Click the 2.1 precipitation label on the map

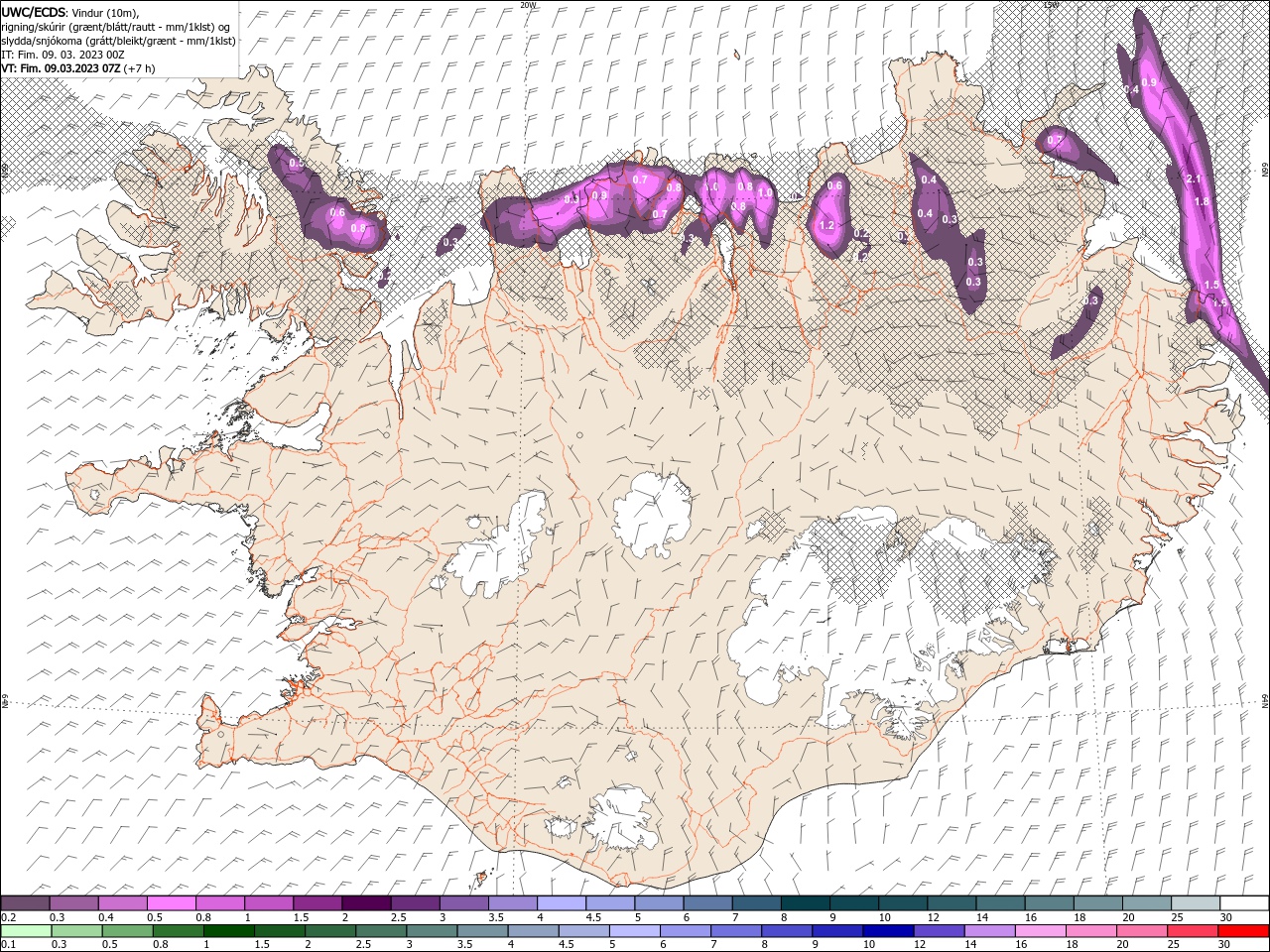tap(1195, 178)
